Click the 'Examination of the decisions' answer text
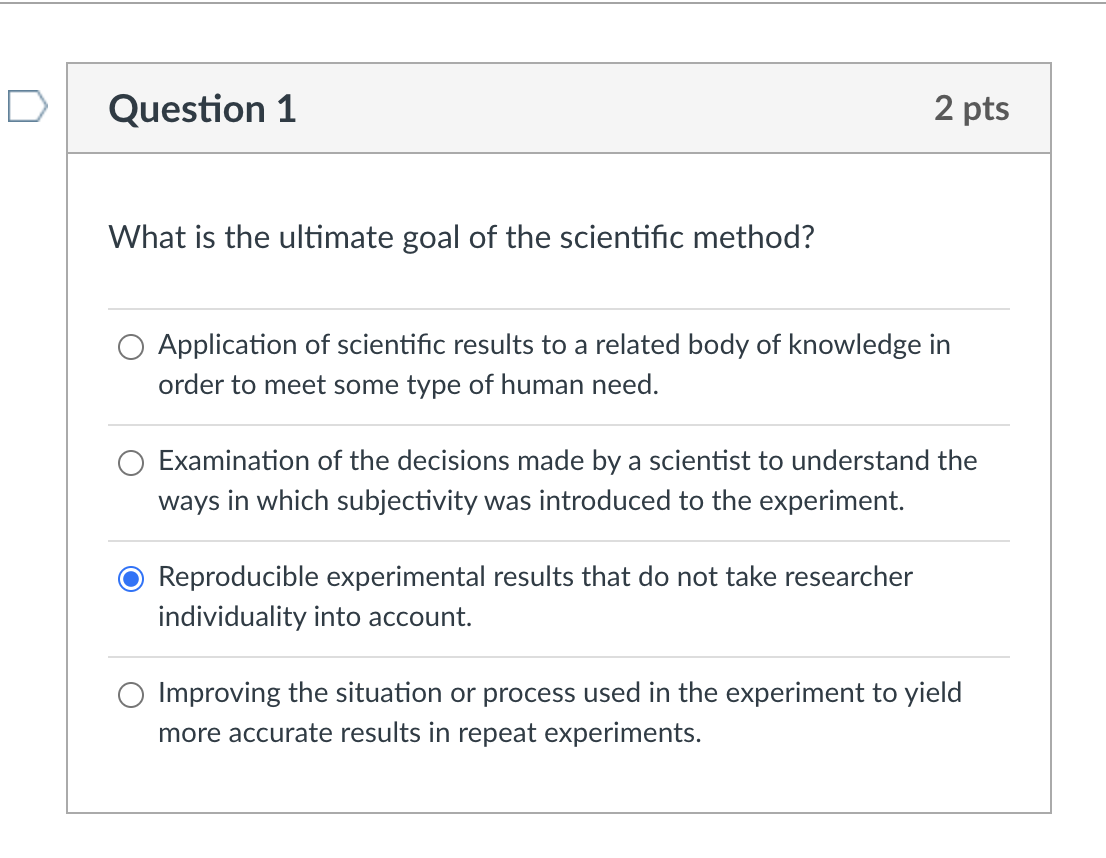The width and height of the screenshot is (1106, 858). [x=567, y=461]
